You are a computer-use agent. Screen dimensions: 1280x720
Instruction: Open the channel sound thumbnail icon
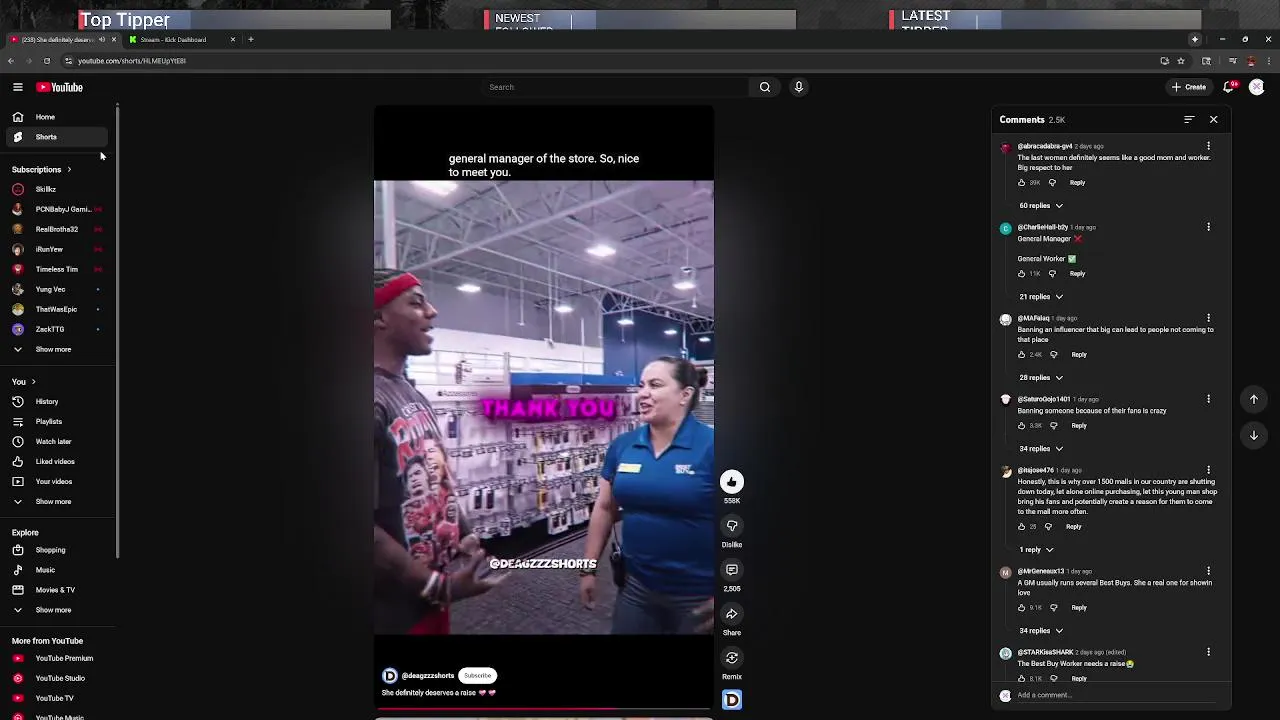pyautogui.click(x=732, y=700)
